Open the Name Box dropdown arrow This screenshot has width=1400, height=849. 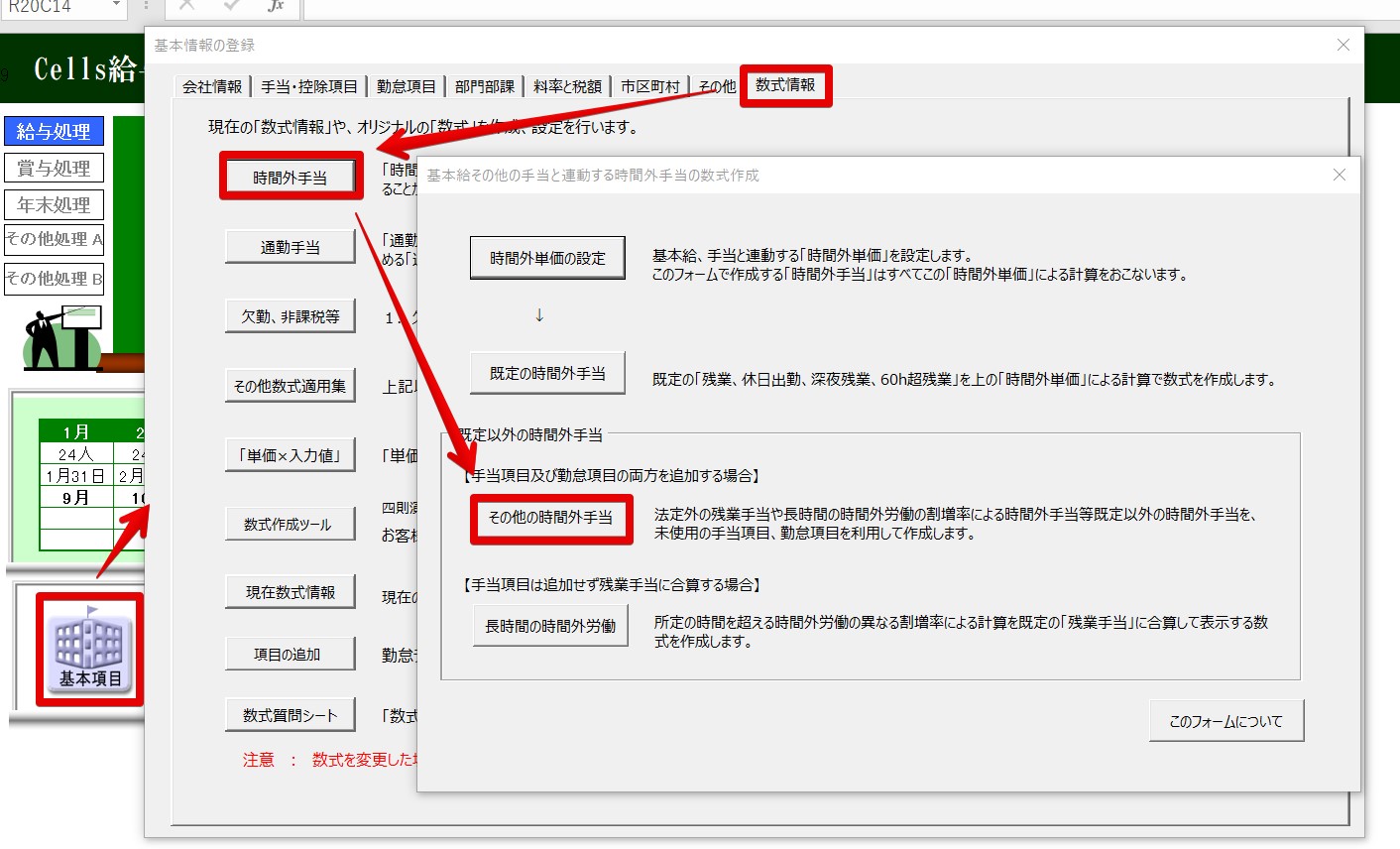(116, 6)
